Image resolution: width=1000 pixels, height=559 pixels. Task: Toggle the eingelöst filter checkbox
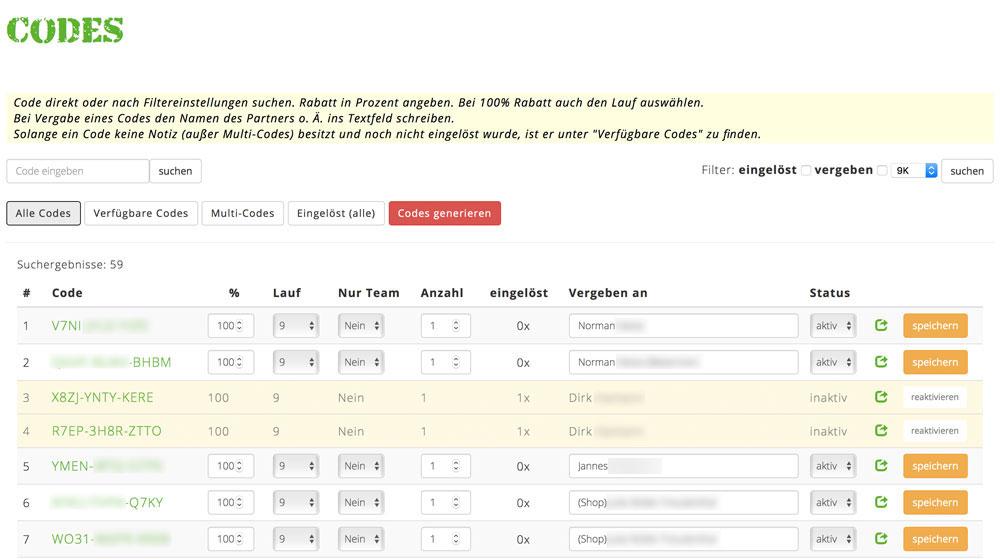806,171
